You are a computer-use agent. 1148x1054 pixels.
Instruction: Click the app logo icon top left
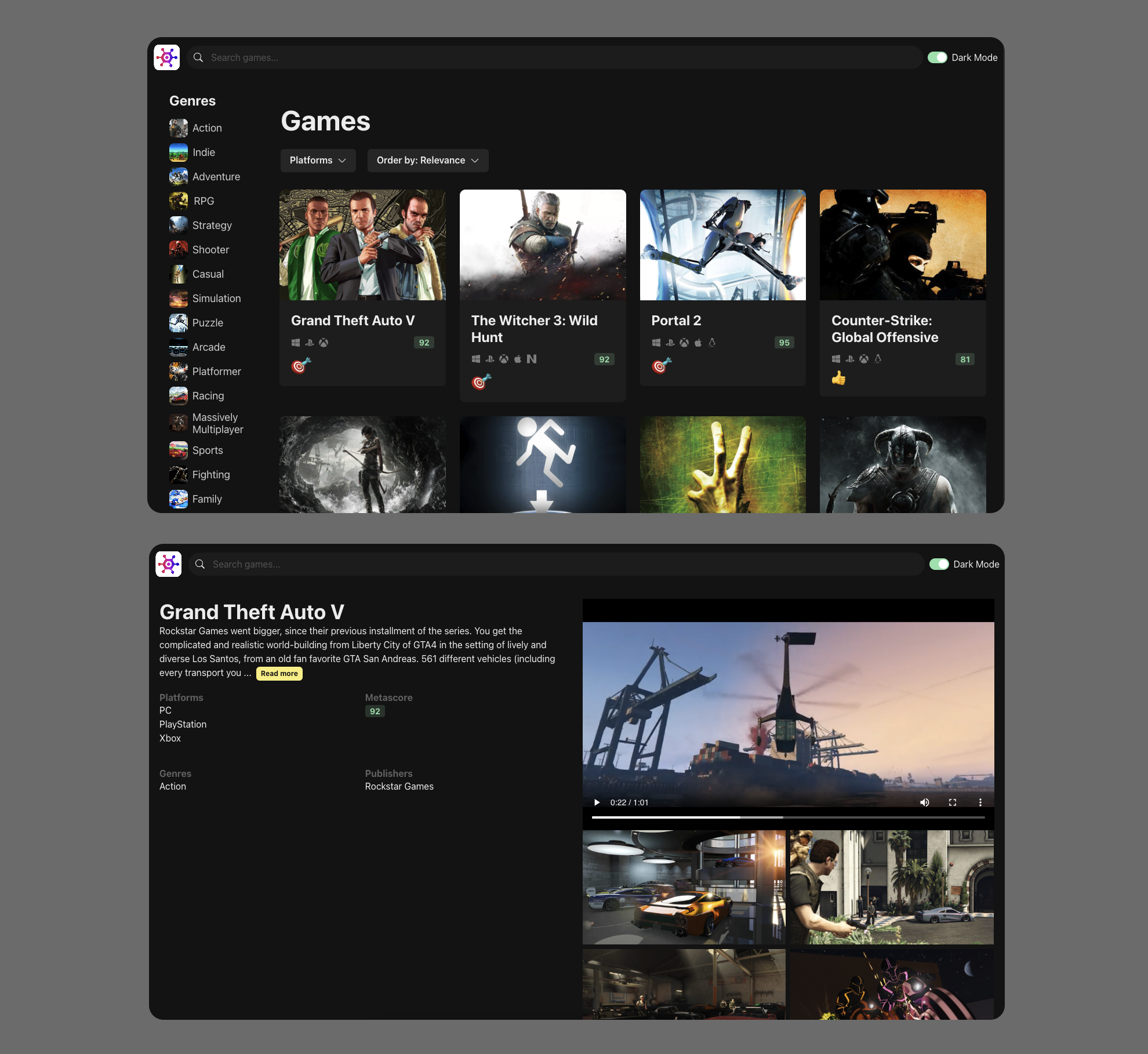[167, 57]
